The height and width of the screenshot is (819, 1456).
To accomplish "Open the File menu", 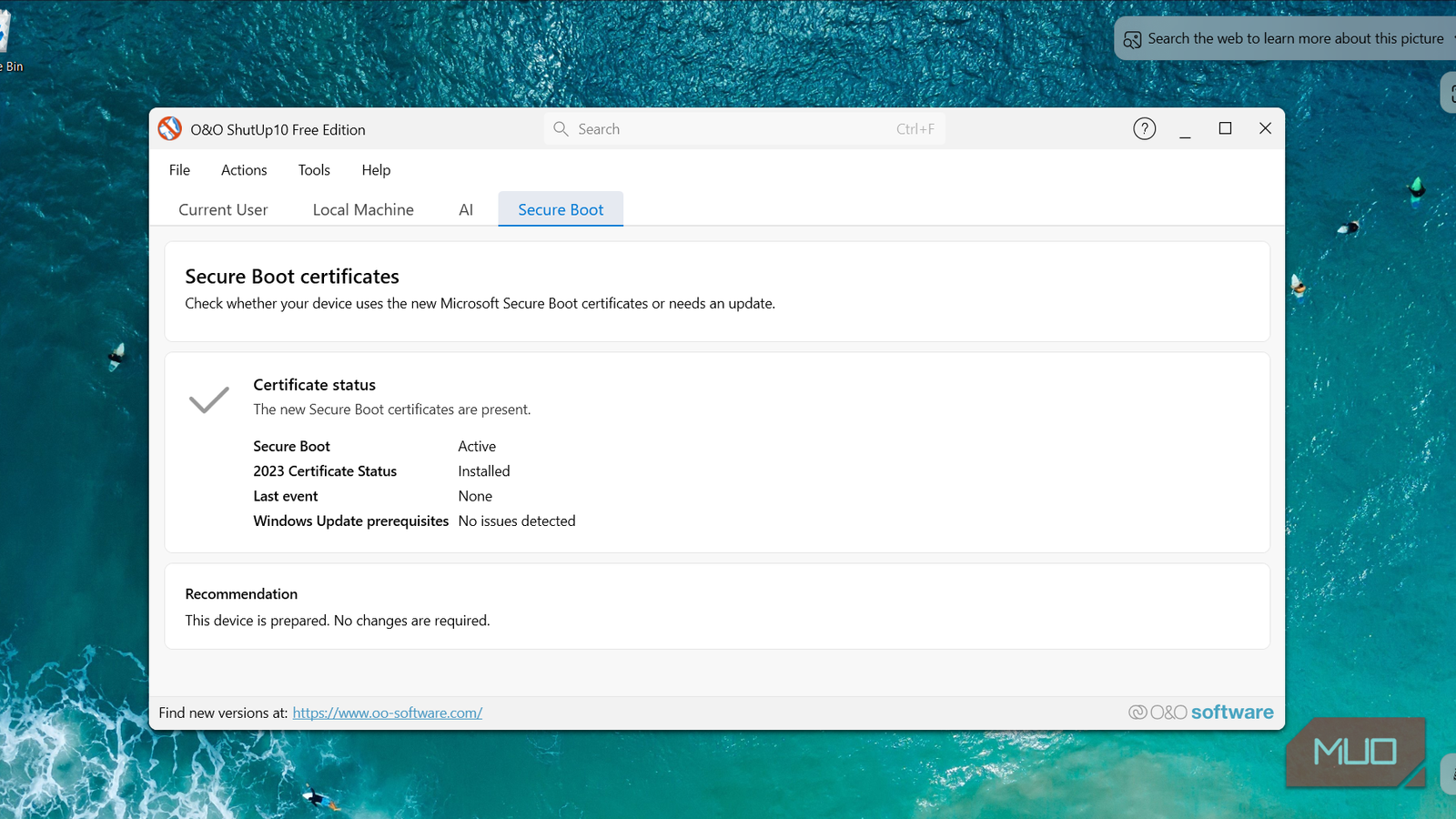I will click(179, 170).
